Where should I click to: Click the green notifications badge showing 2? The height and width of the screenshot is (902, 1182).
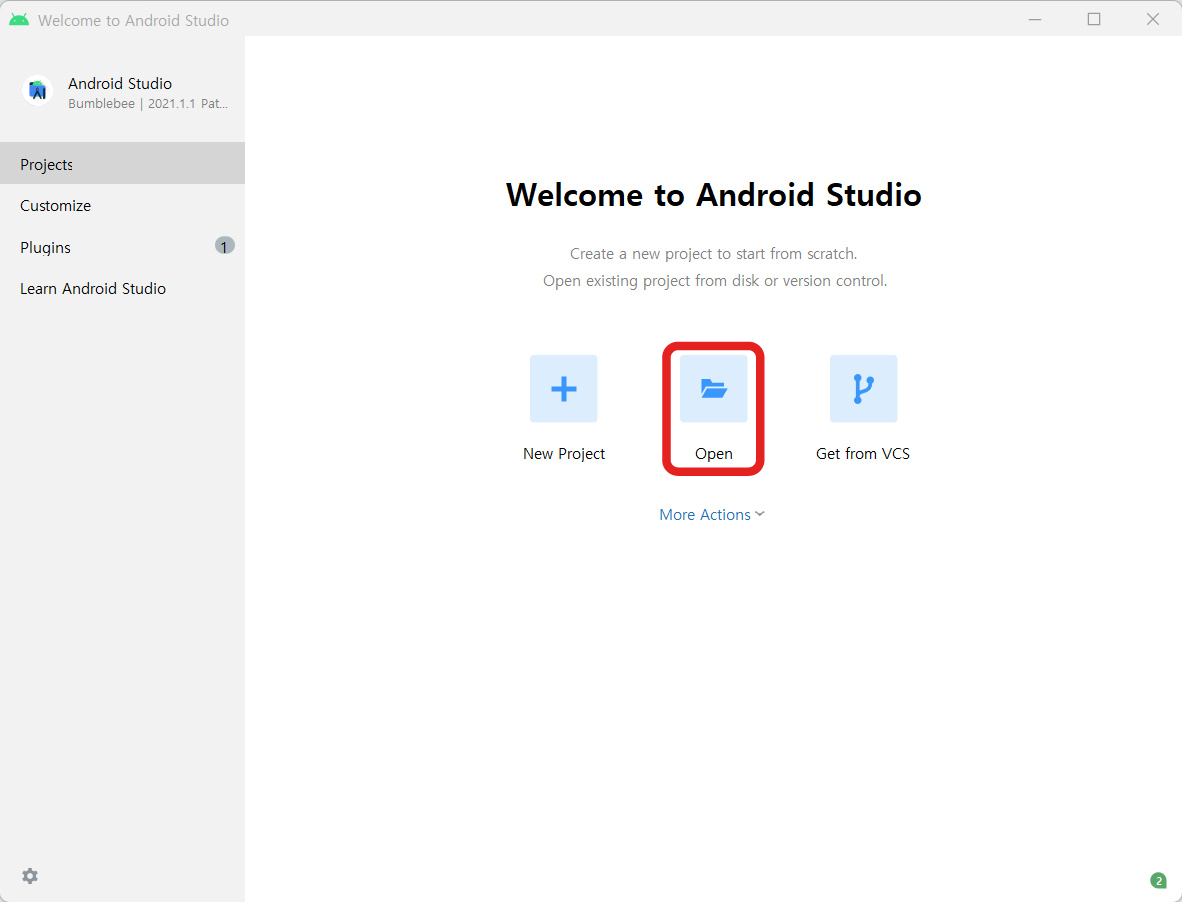coord(1158,880)
